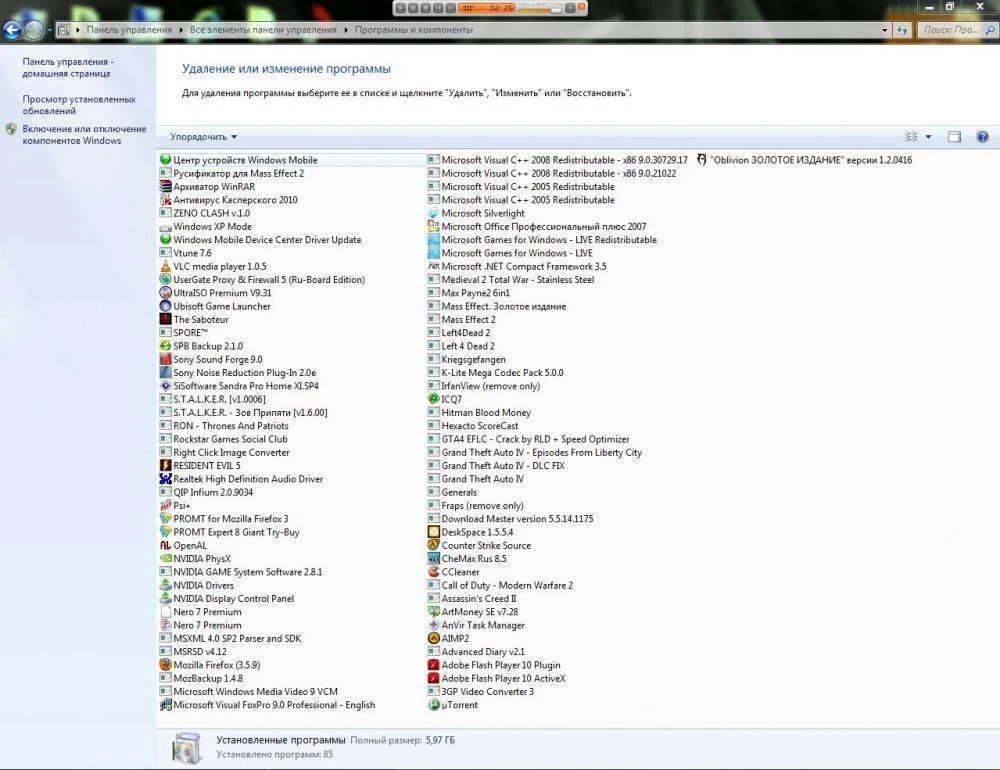Select the ICQ7 flower icon
The width and height of the screenshot is (1000, 770).
point(434,399)
